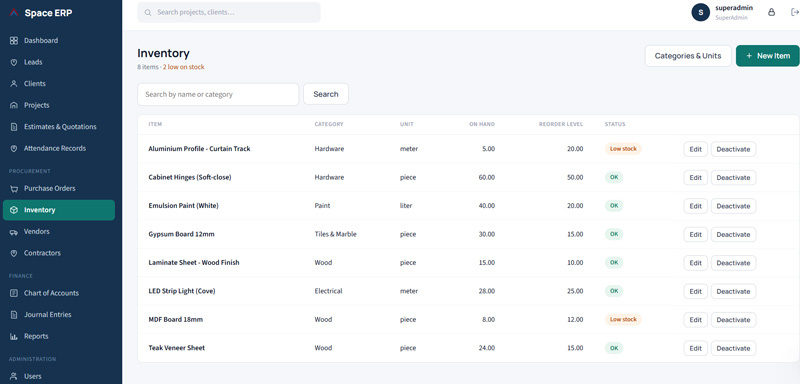Click the Inventory box icon in sidebar
The width and height of the screenshot is (800, 384).
click(14, 210)
